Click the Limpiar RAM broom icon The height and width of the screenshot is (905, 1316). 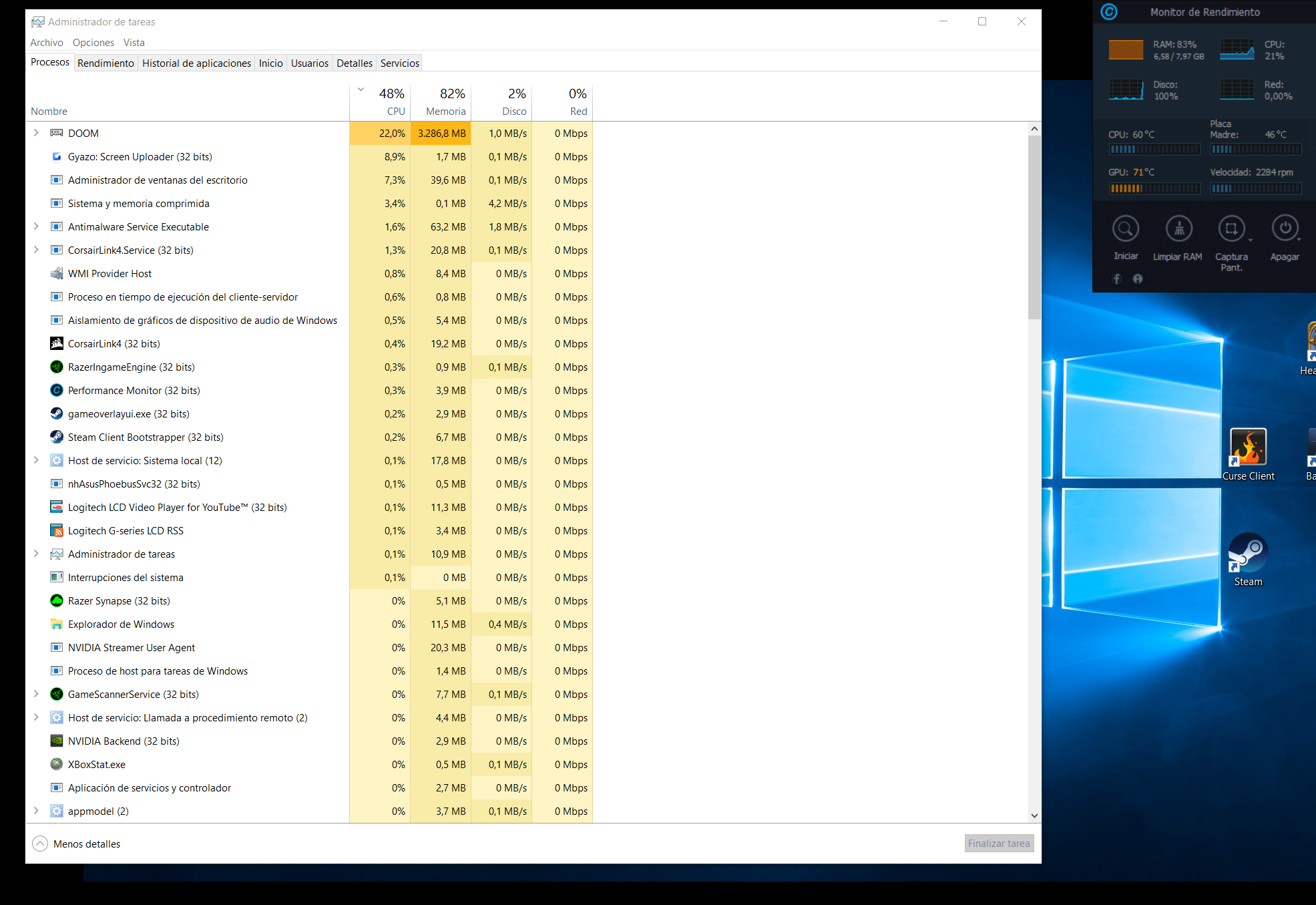click(x=1178, y=229)
